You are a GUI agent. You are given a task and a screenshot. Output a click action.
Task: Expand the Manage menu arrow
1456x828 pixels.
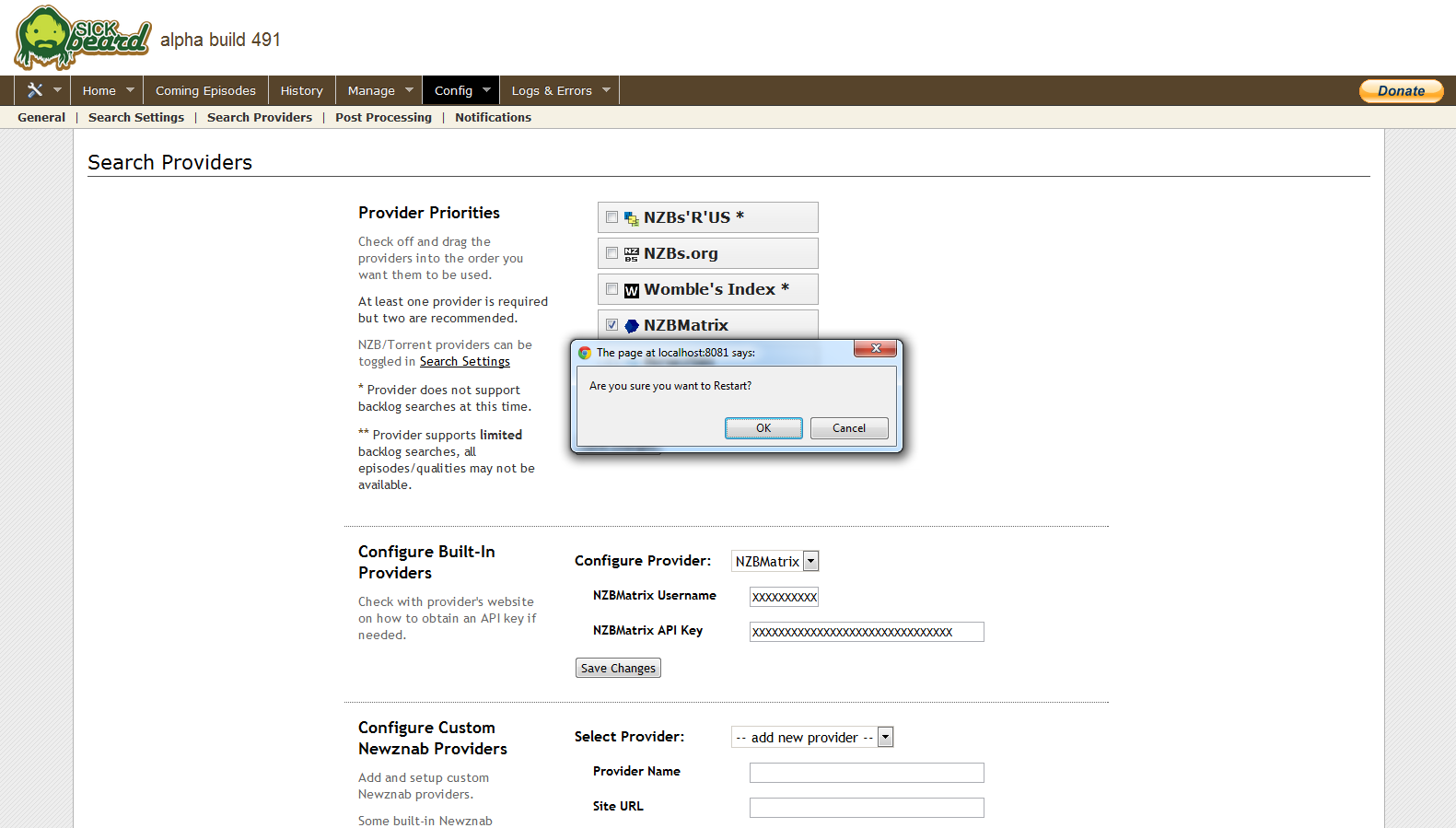(x=409, y=90)
